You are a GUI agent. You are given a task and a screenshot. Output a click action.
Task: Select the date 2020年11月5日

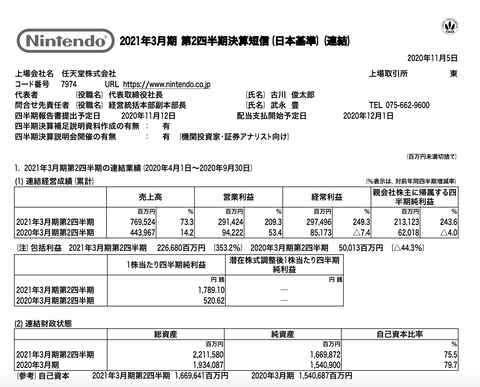[x=432, y=58]
